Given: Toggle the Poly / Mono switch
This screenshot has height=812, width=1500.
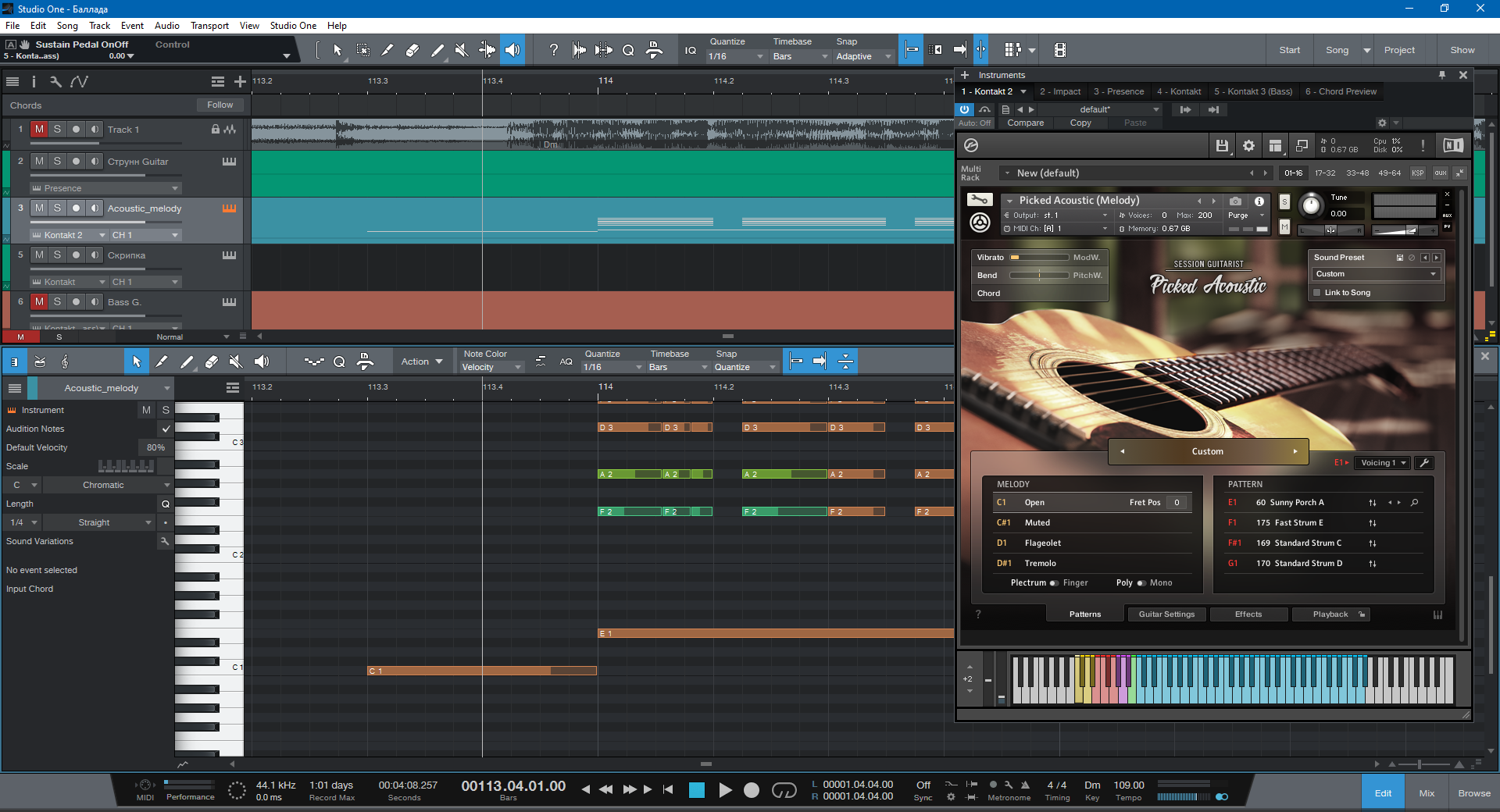Looking at the screenshot, I should pyautogui.click(x=1141, y=583).
